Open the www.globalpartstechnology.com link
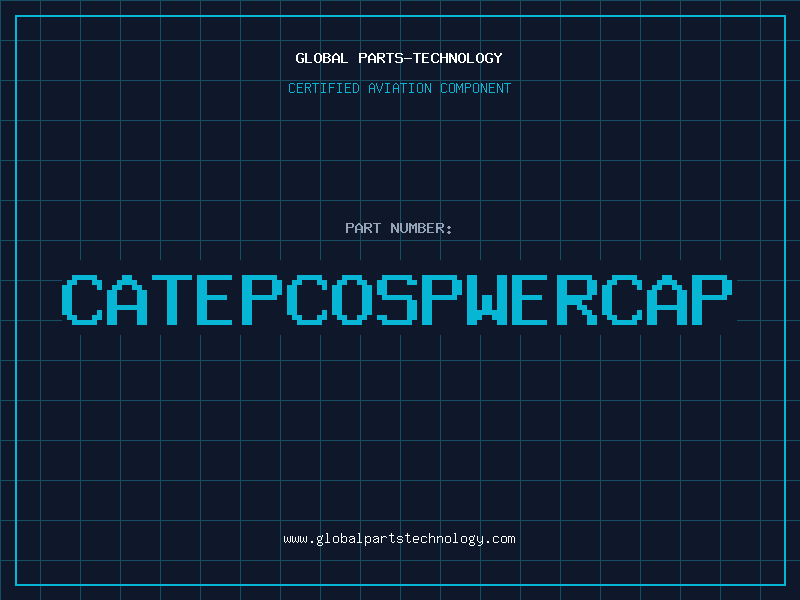 tap(399, 539)
